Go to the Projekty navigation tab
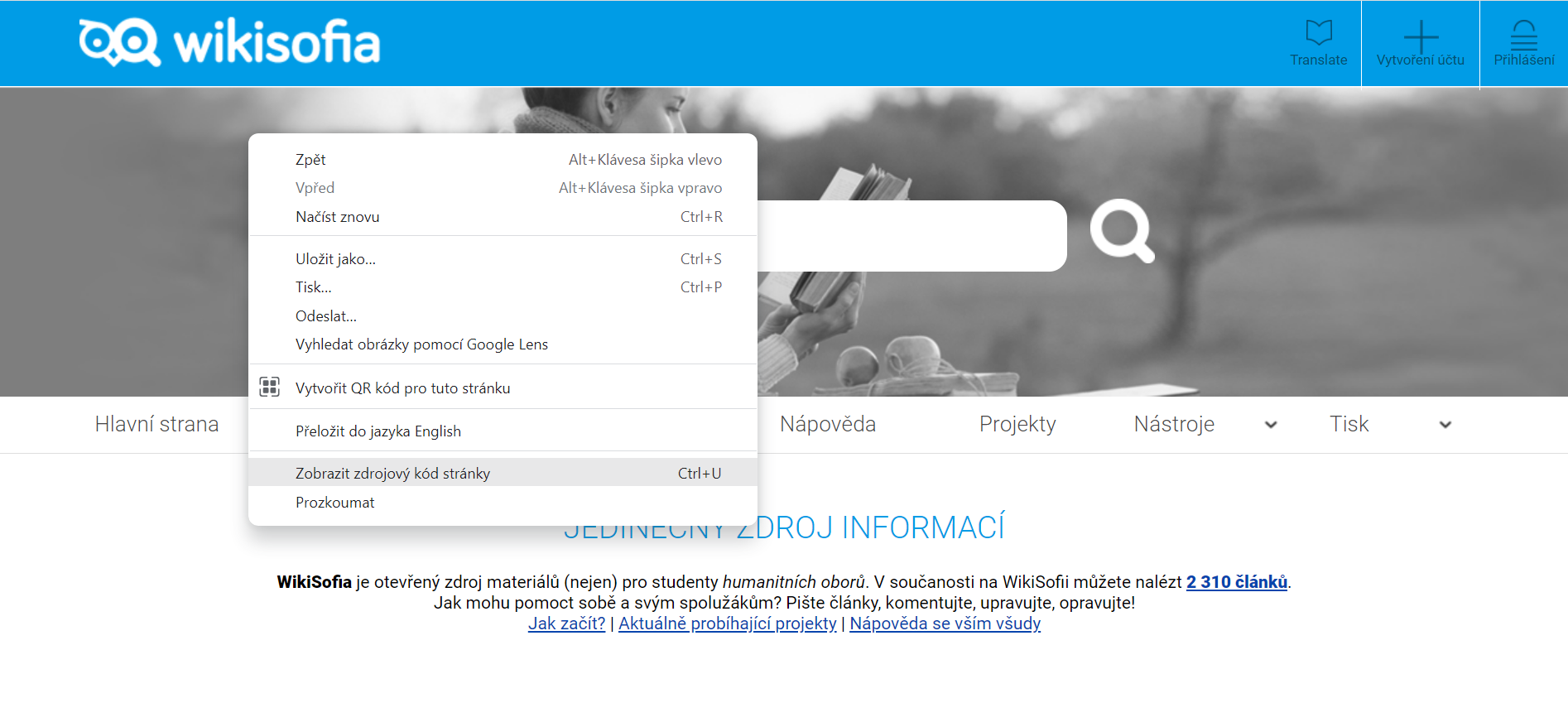This screenshot has height=703, width=1568. point(1017,425)
